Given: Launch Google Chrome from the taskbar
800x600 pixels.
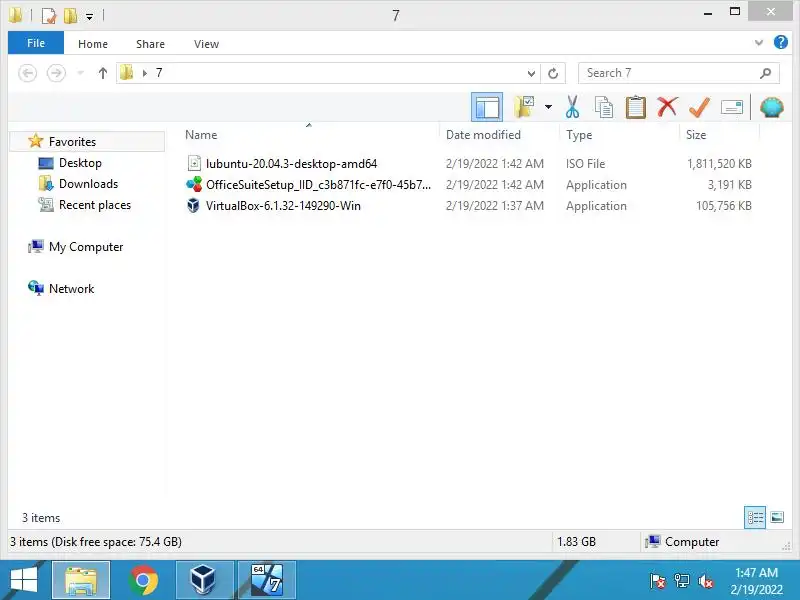Looking at the screenshot, I should coord(143,580).
